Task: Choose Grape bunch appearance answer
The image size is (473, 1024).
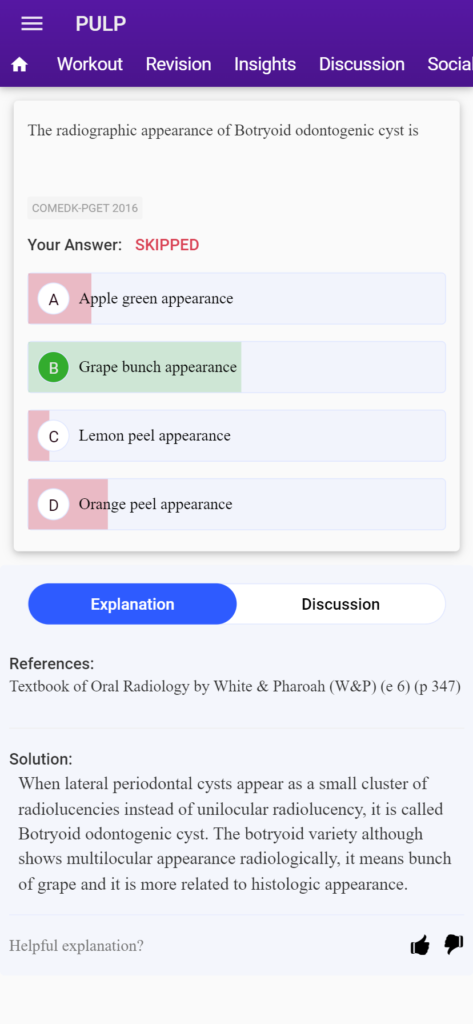Action: click(236, 367)
